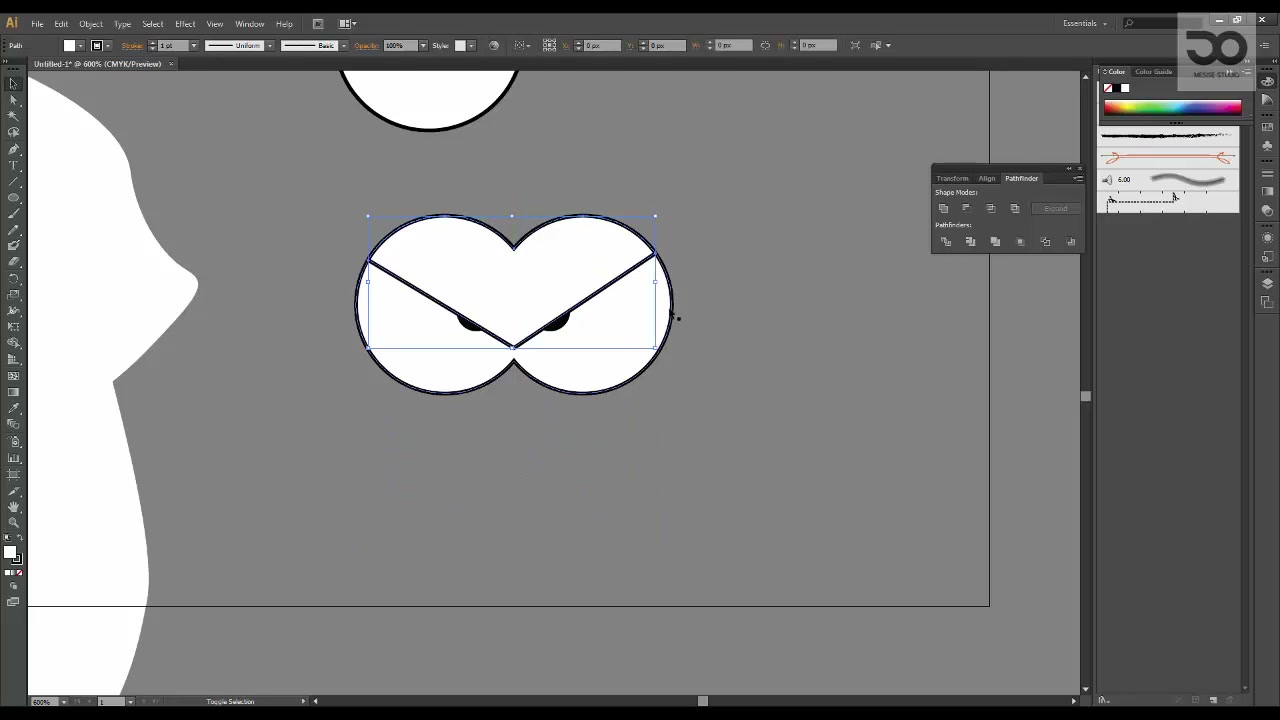Pick a color from the spectrum bar

coord(1172,107)
